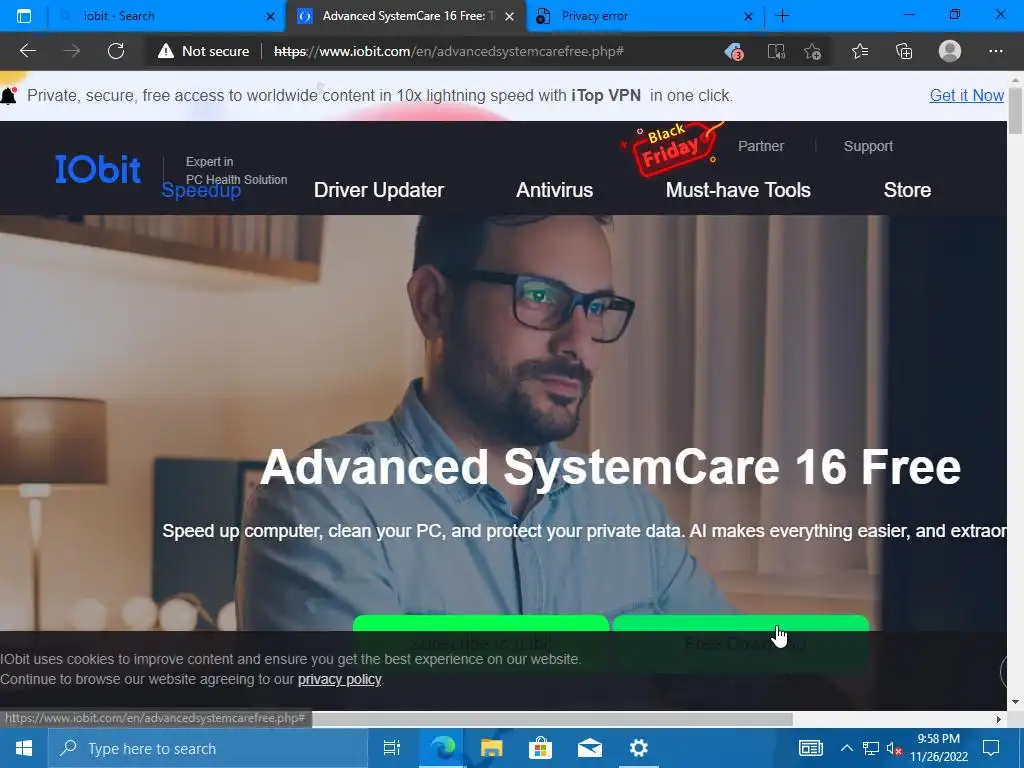This screenshot has height=768, width=1024.
Task: Show hidden system tray icons
Action: 846,748
